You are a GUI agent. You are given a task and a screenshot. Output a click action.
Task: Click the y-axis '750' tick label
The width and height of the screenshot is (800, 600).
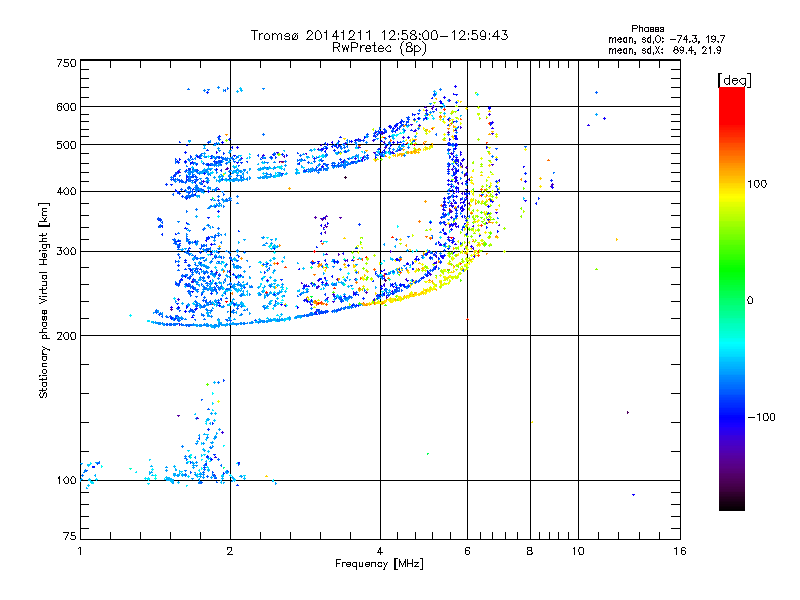66,63
